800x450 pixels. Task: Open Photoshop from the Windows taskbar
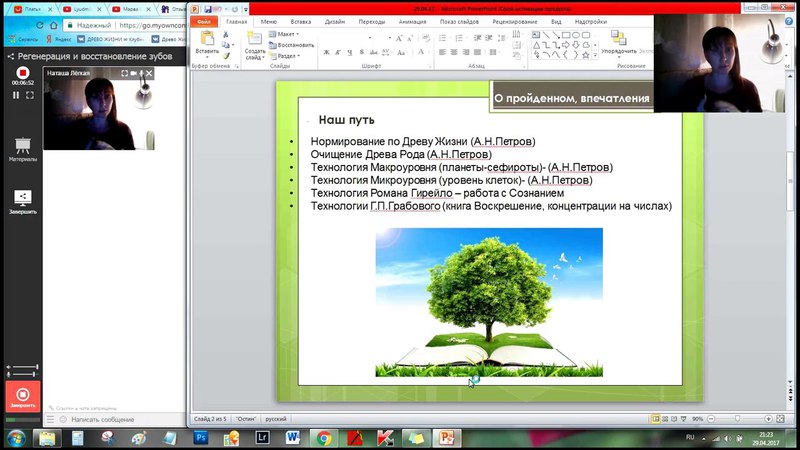[199, 437]
